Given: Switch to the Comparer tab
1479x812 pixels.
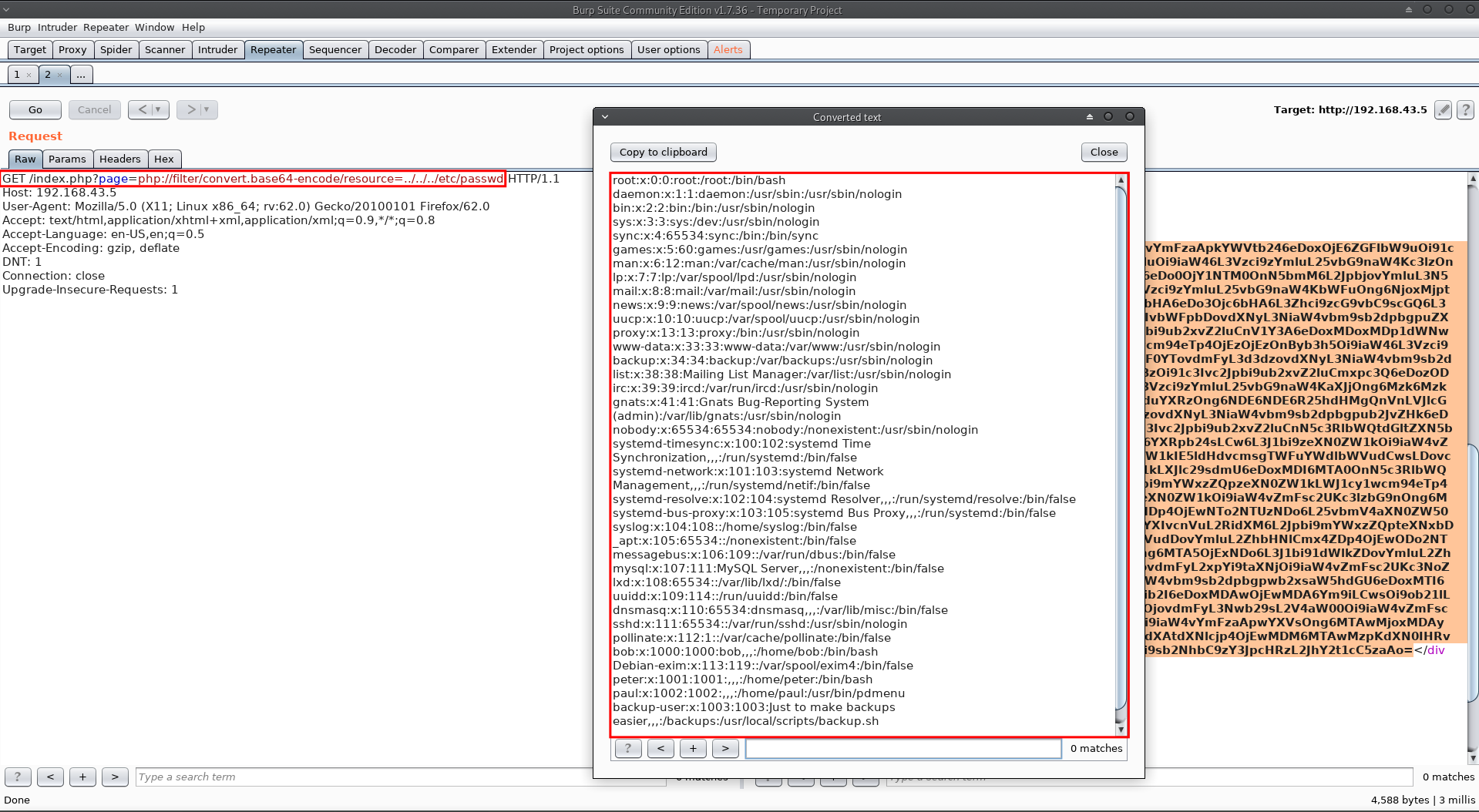Looking at the screenshot, I should tap(454, 49).
